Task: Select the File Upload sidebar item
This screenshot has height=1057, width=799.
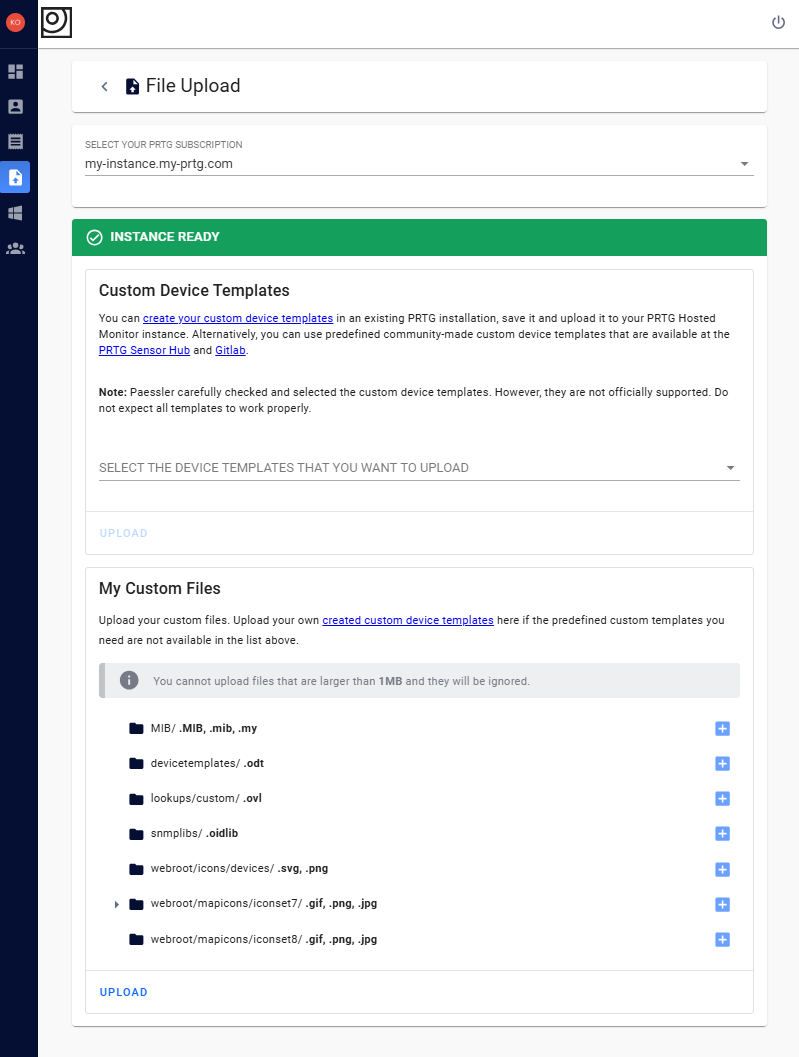Action: click(15, 177)
